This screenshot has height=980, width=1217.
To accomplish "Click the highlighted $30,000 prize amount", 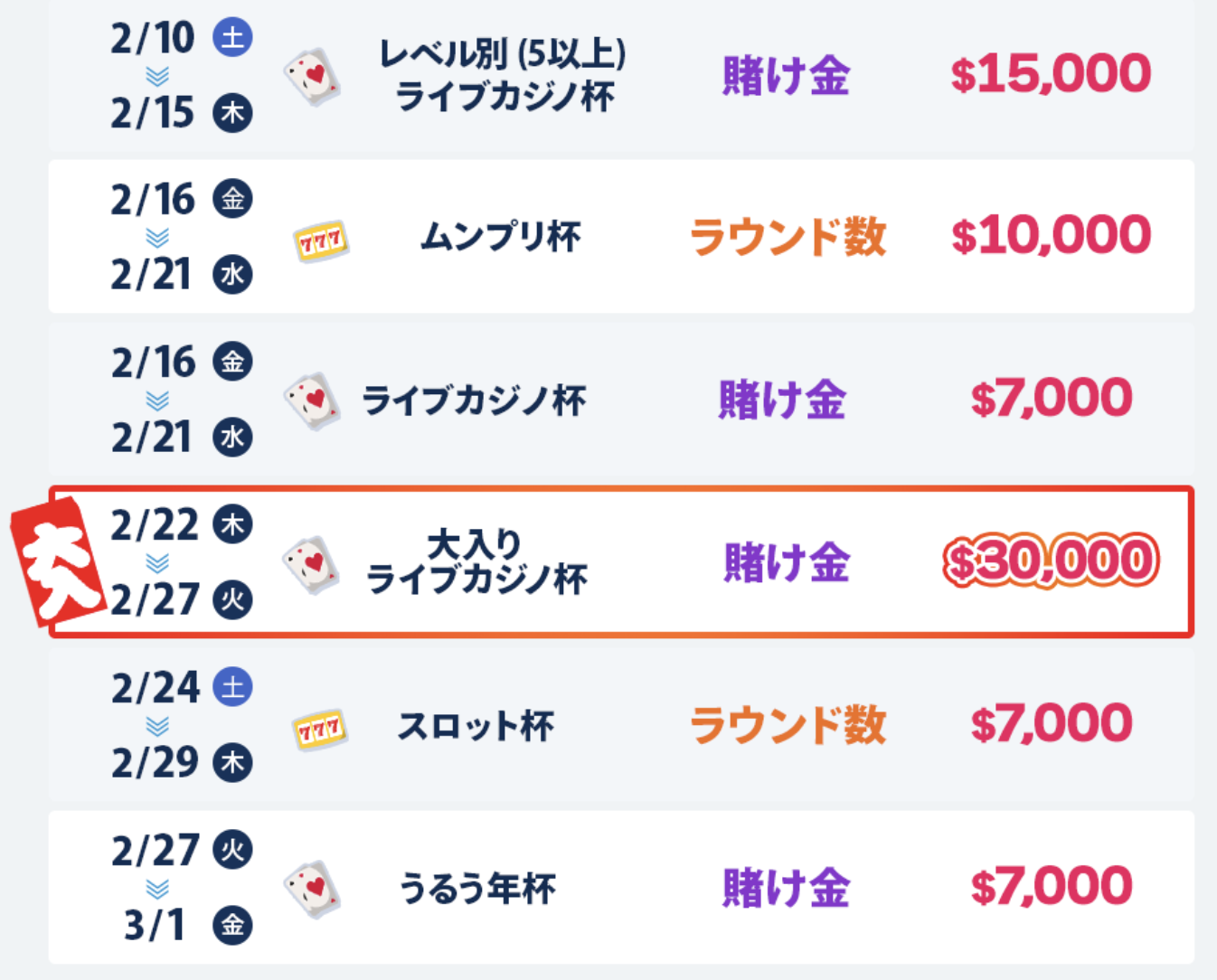I will [1051, 561].
